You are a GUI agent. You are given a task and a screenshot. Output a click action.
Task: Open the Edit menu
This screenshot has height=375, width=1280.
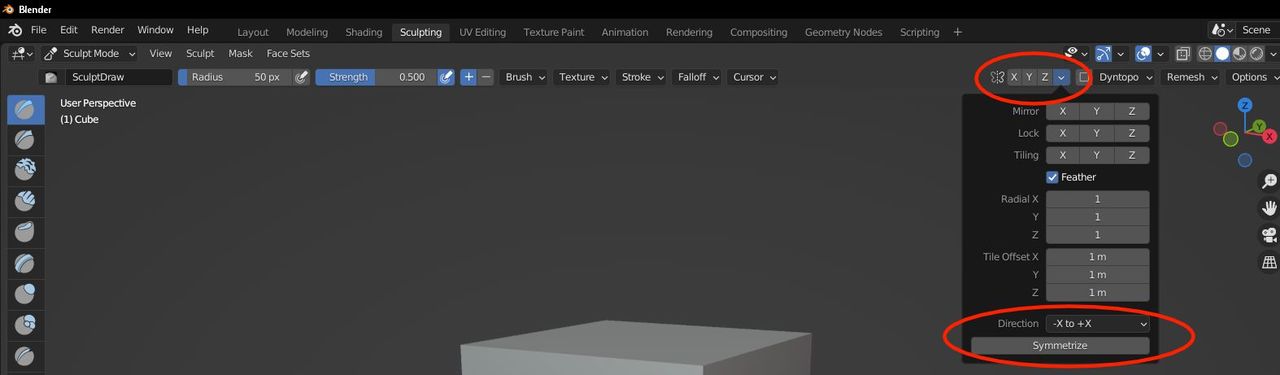tap(68, 31)
